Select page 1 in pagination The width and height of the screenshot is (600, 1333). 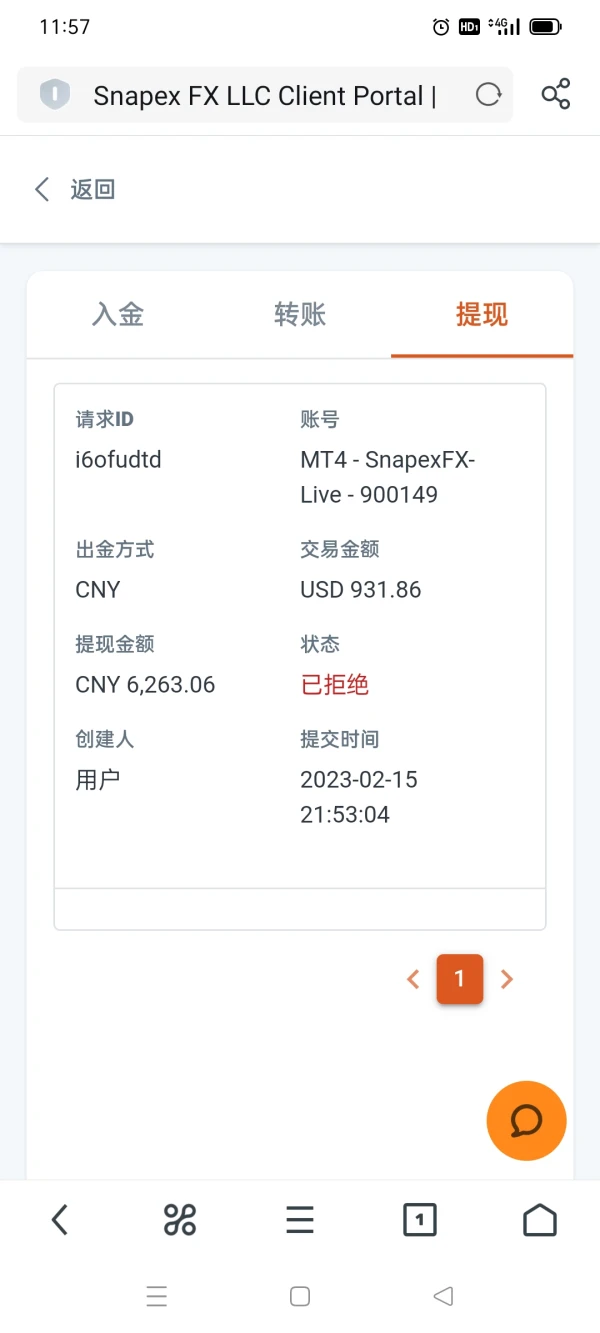(x=460, y=979)
